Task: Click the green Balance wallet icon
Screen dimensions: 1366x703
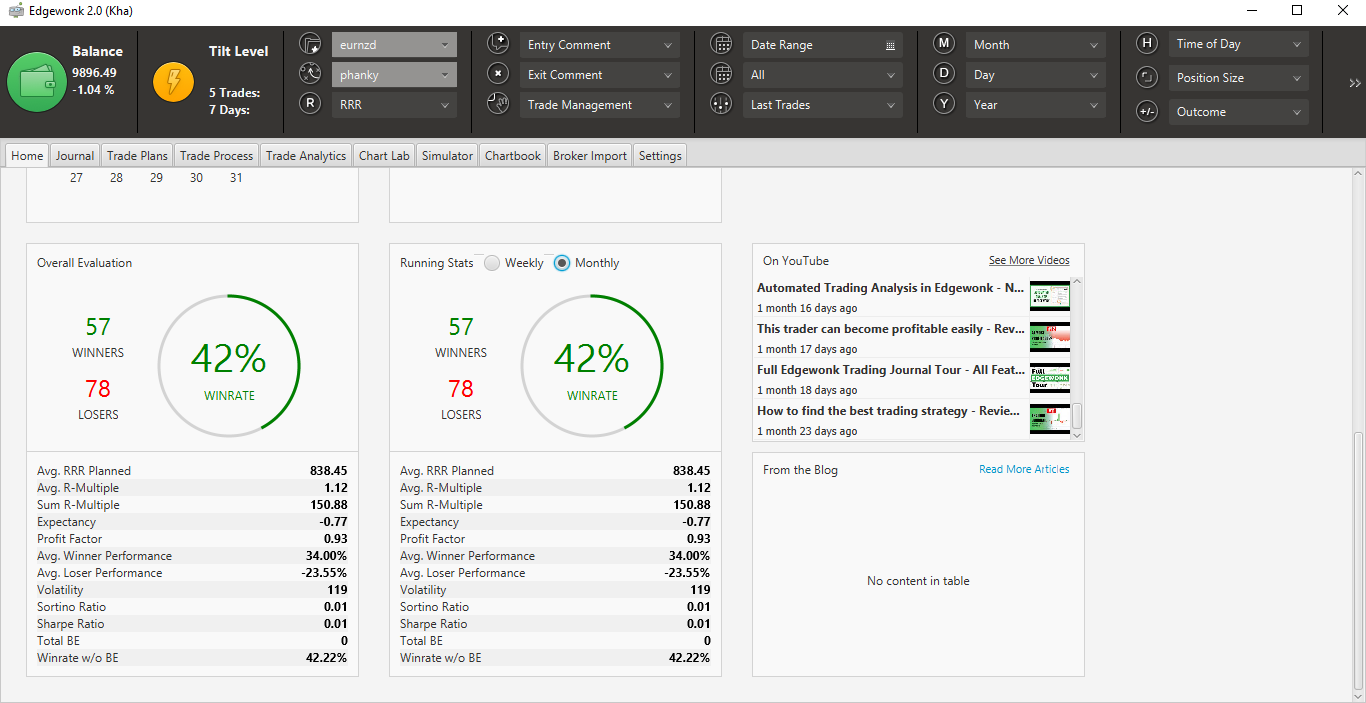Action: tap(36, 82)
